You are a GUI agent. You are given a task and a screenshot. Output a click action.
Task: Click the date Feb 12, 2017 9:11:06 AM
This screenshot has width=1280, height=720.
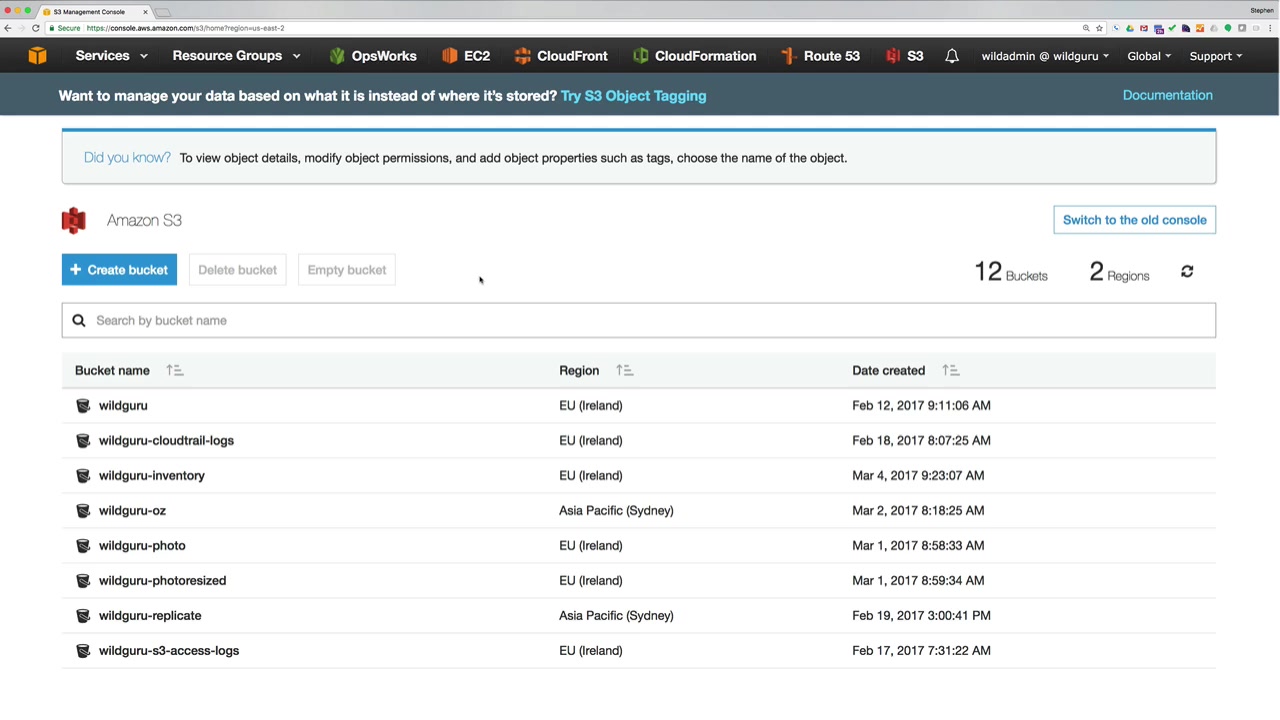point(921,405)
